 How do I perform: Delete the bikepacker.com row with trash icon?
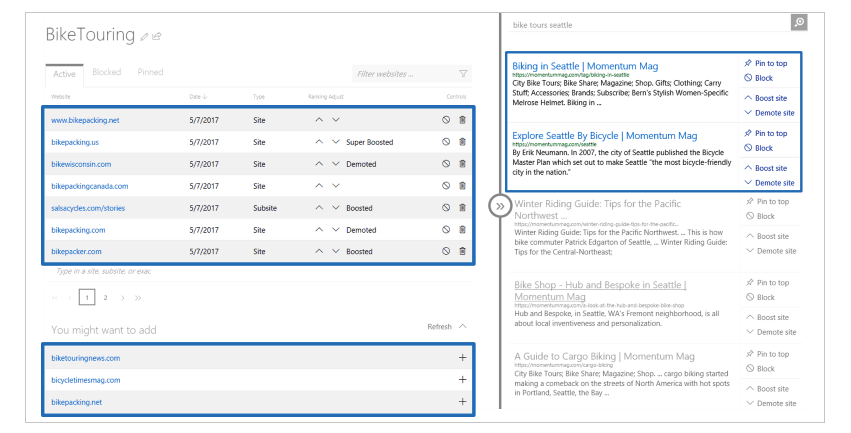(462, 252)
